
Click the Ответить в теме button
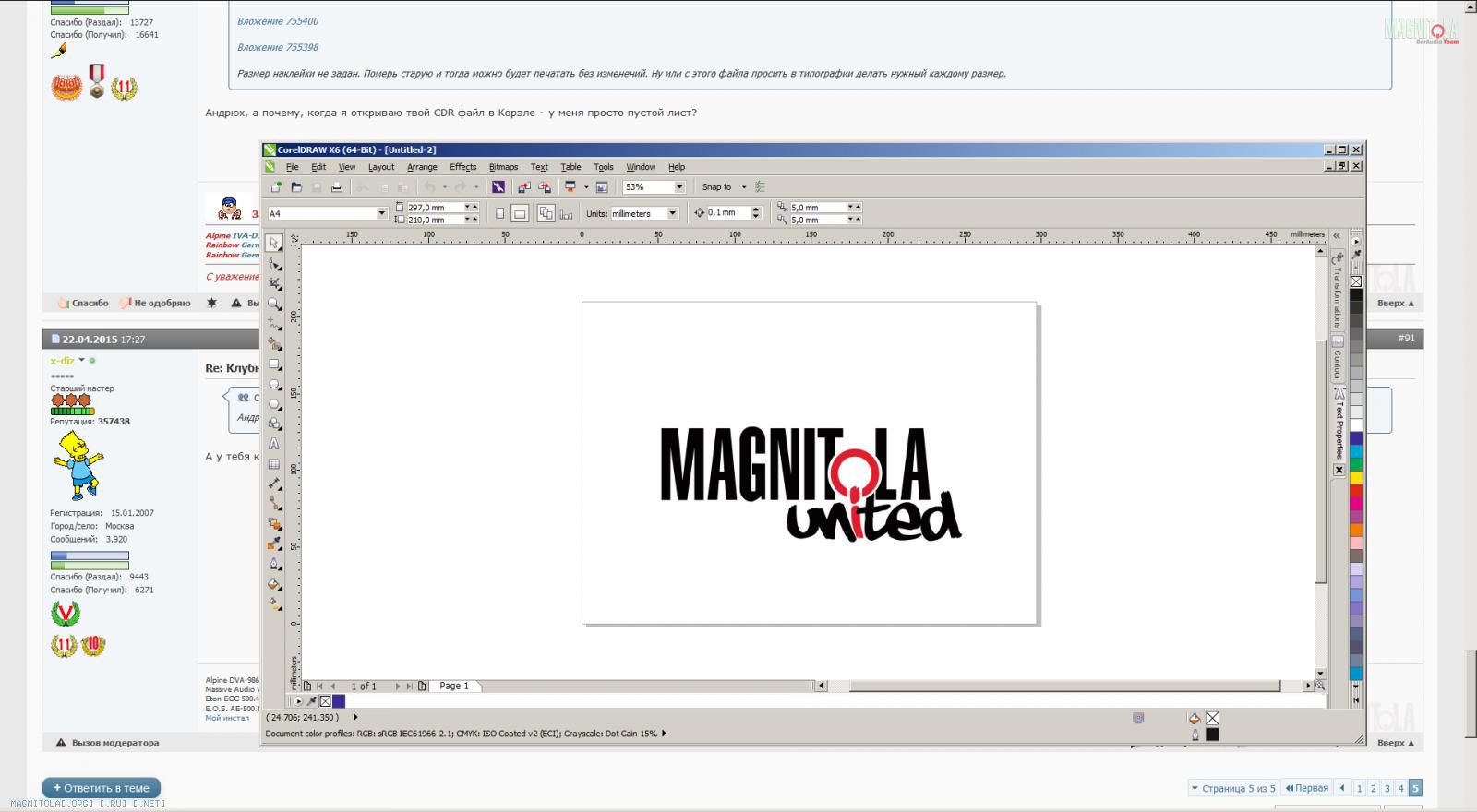[102, 788]
